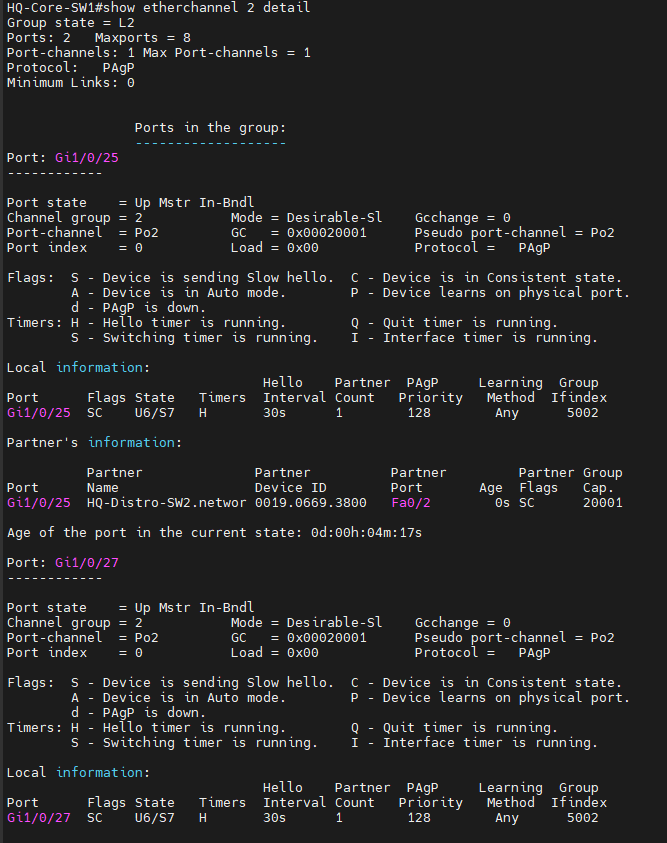Viewport: 667px width, 843px height.
Task: Click the first GC value 0x00020001
Action: 327,232
